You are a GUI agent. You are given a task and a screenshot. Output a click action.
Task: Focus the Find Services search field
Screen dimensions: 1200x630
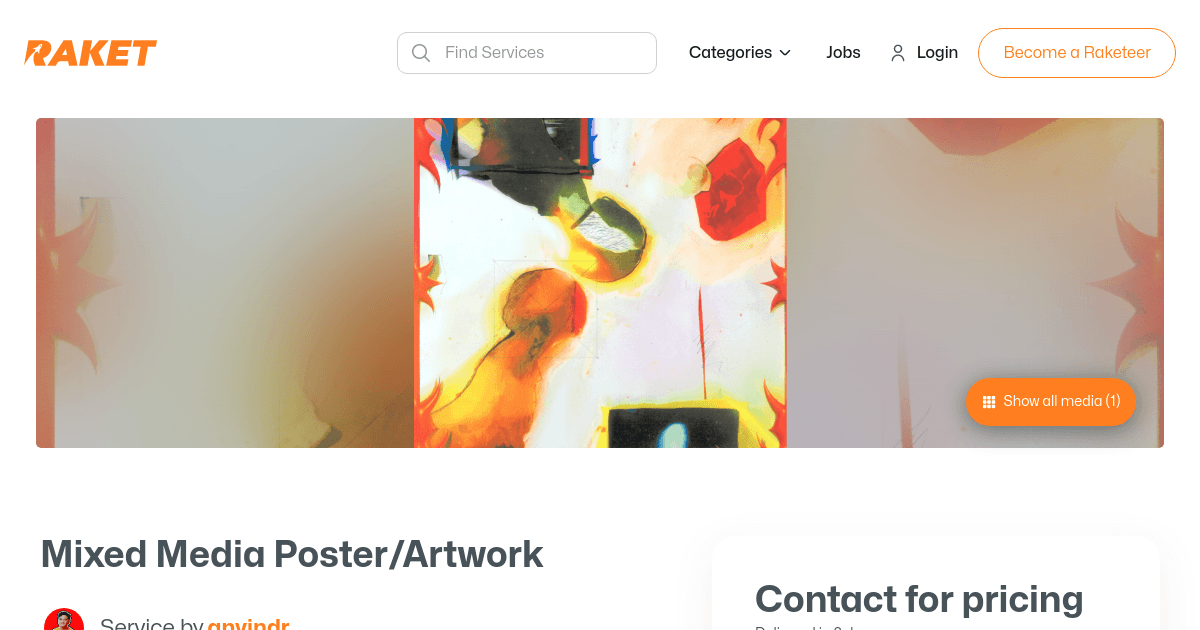pyautogui.click(x=527, y=53)
